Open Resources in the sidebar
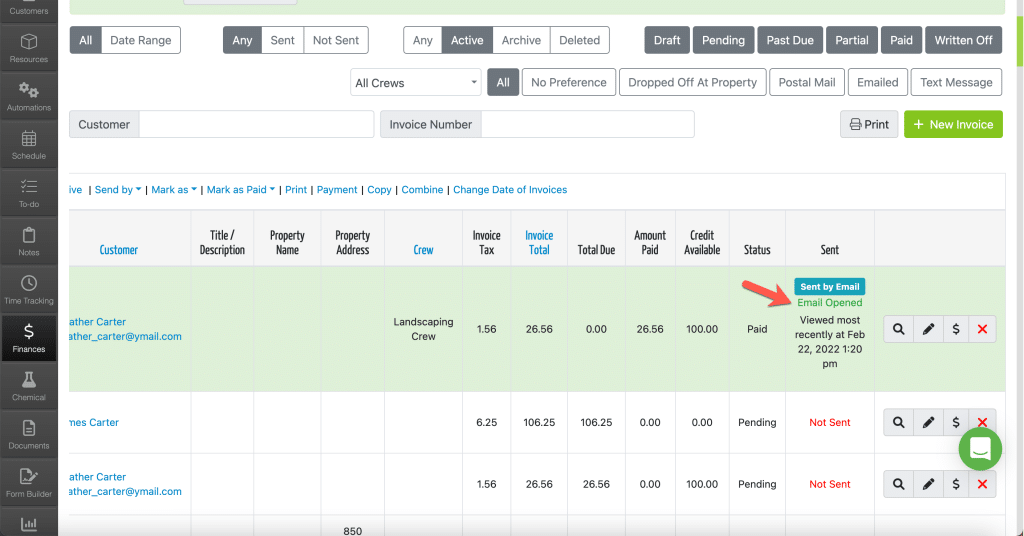Screen dimensions: 1024x536 click(29, 48)
